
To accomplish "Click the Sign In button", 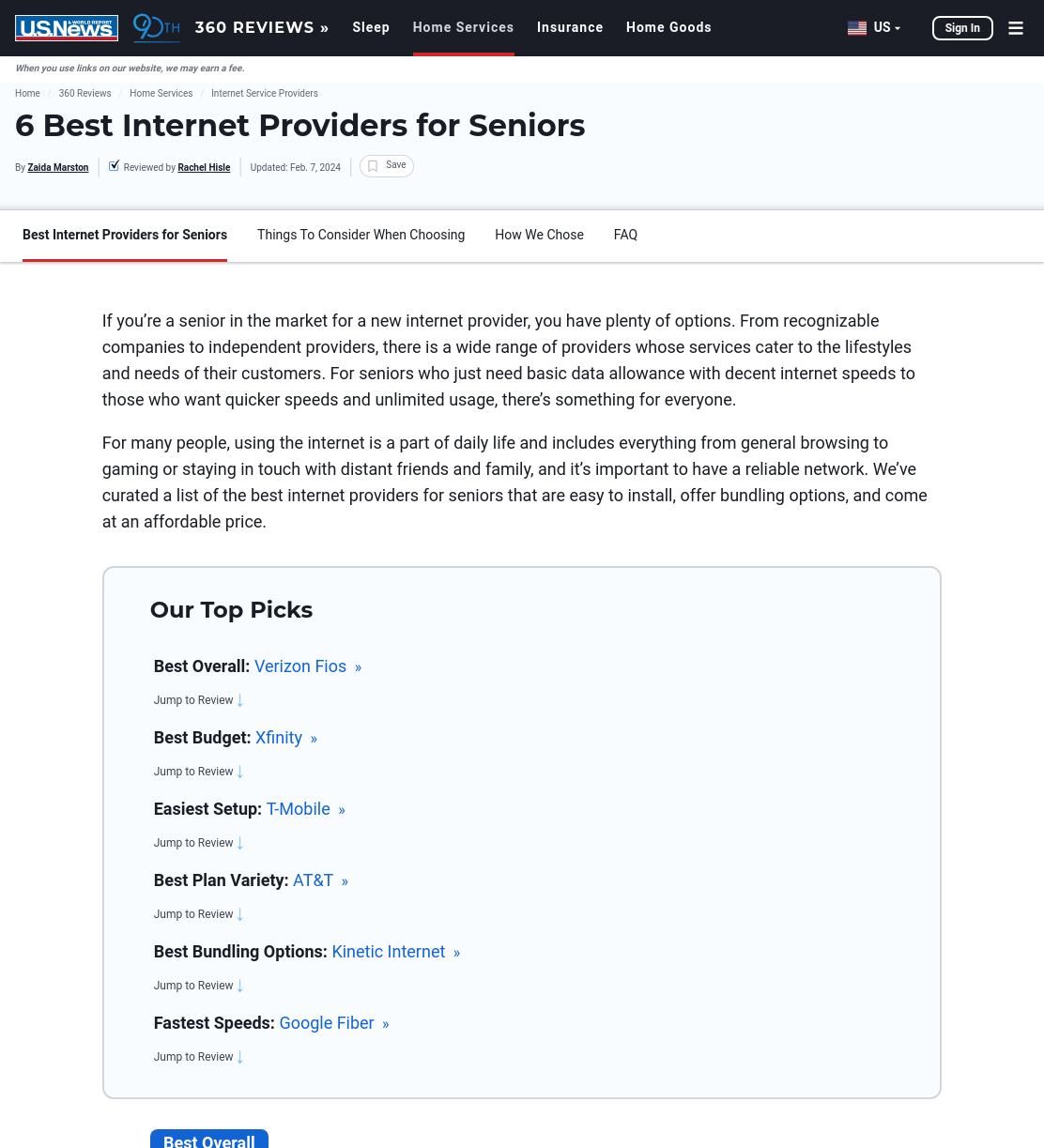I will [x=962, y=28].
